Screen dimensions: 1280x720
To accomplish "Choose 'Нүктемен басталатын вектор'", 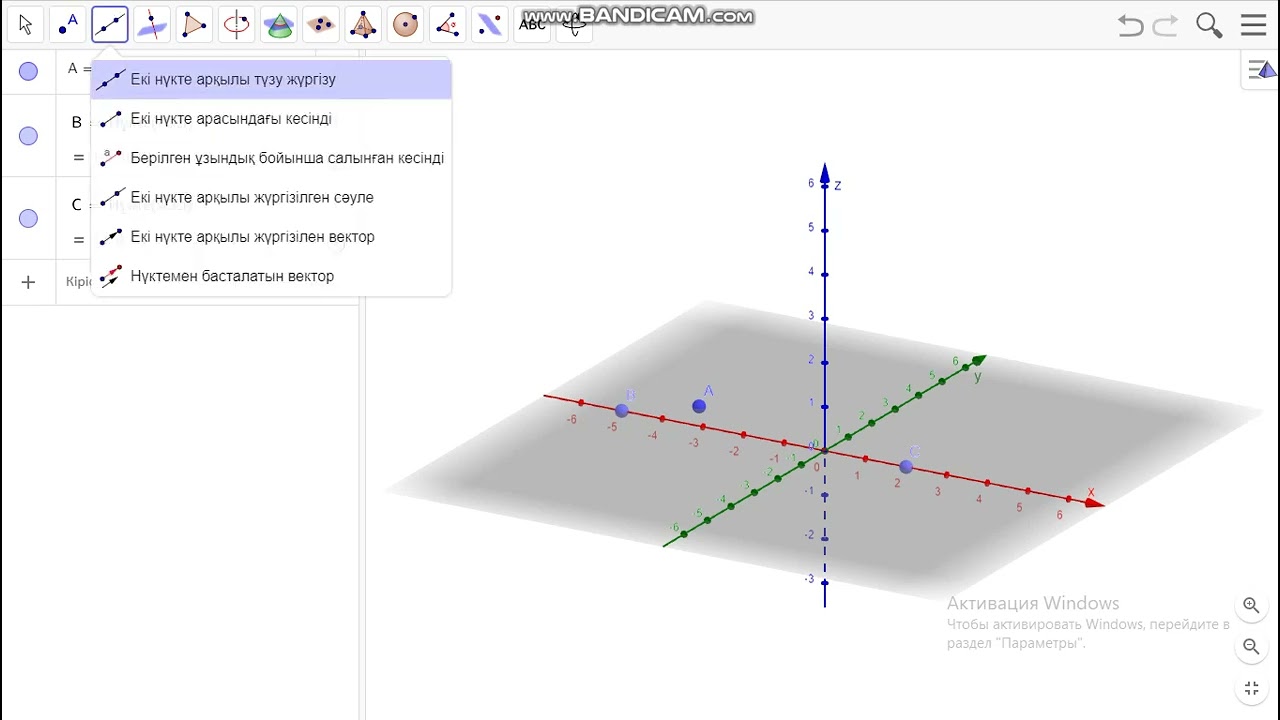I will (271, 276).
